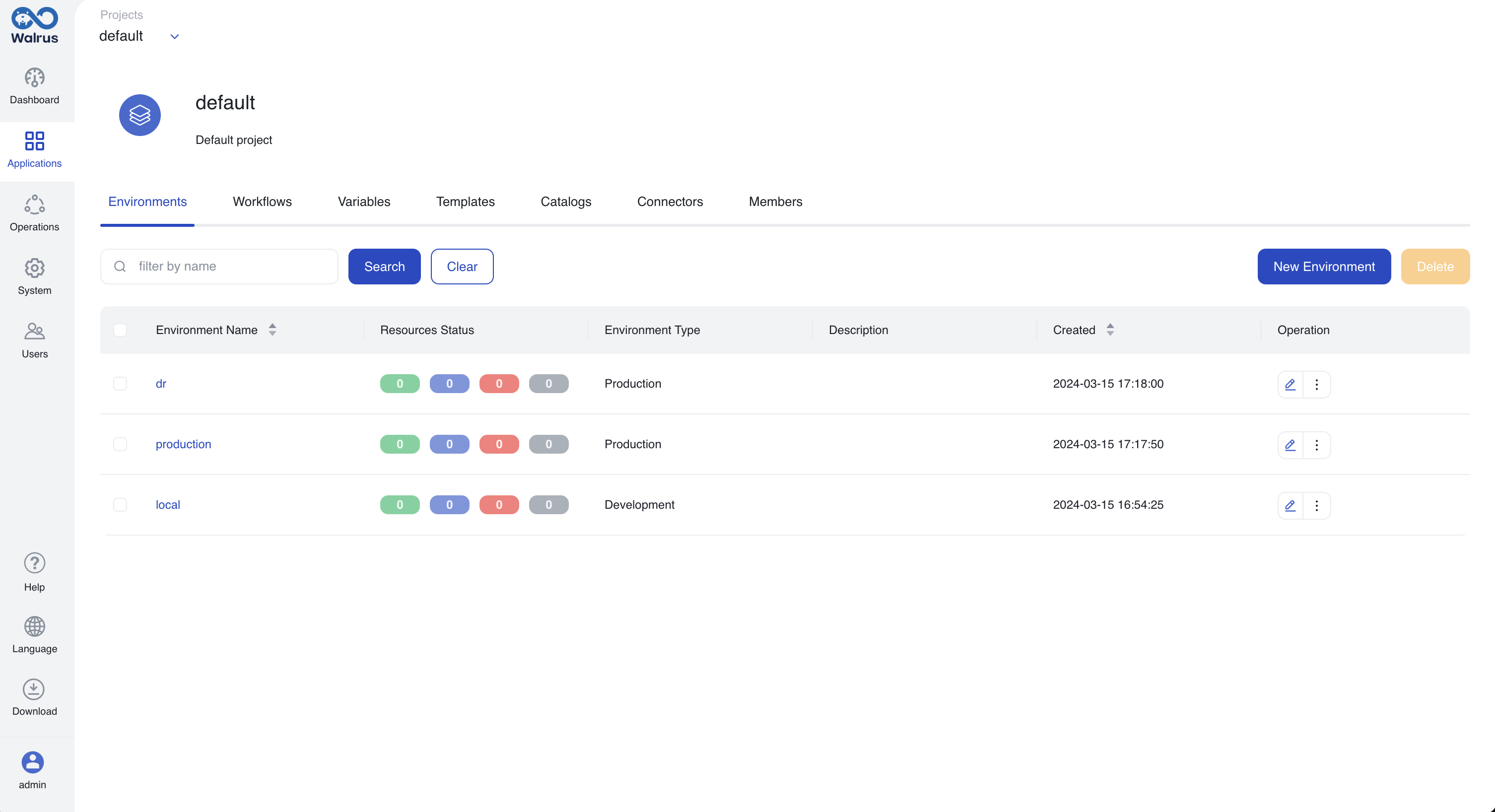The image size is (1495, 812).
Task: Expand options menu for production environment
Action: (x=1317, y=445)
